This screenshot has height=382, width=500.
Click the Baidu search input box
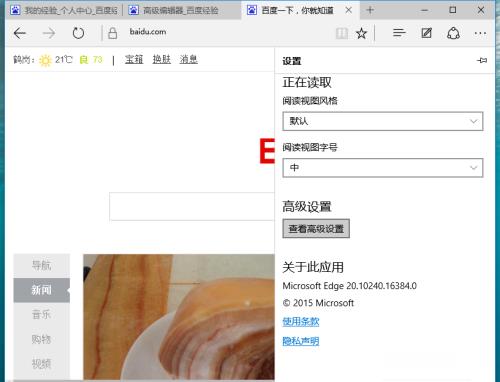click(x=192, y=206)
